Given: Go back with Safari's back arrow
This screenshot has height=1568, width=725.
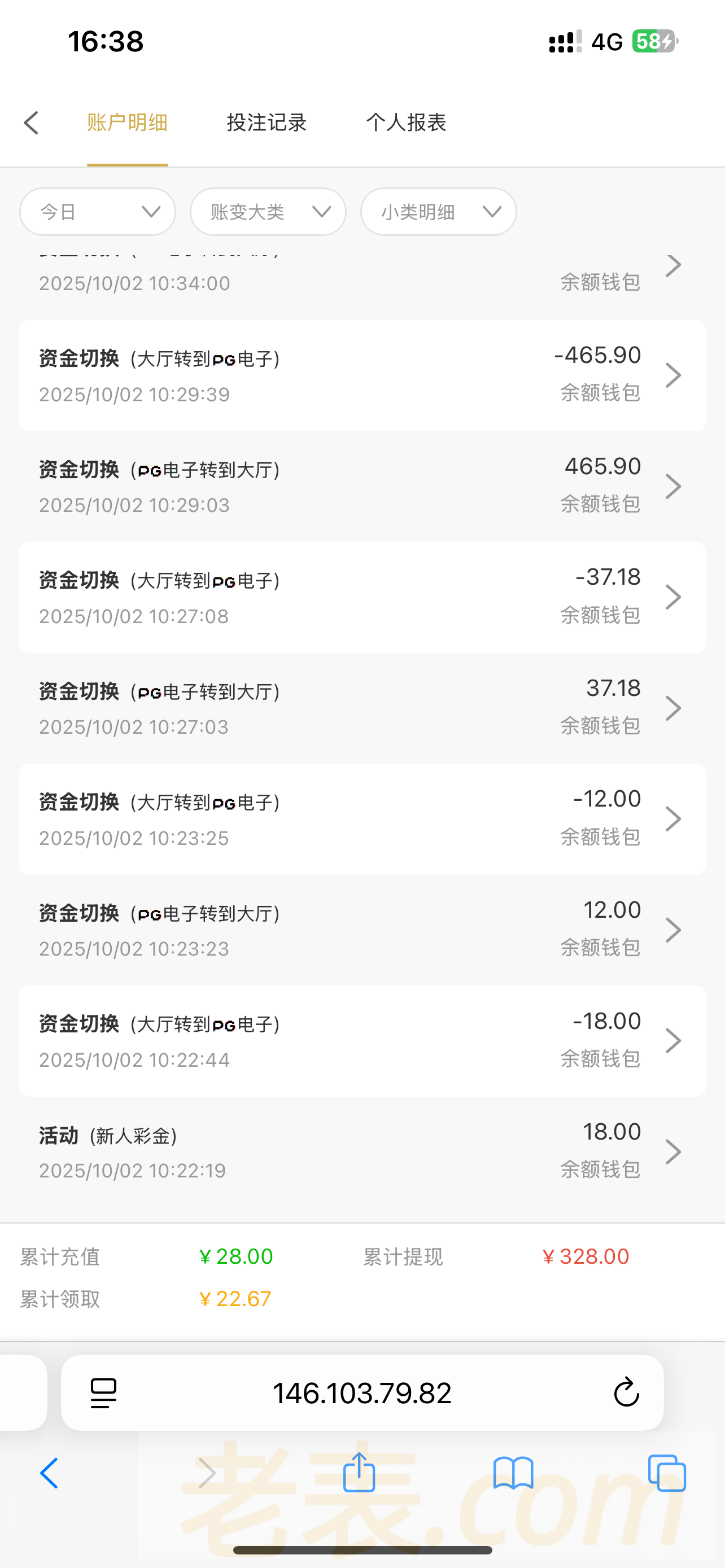Looking at the screenshot, I should [x=49, y=1473].
